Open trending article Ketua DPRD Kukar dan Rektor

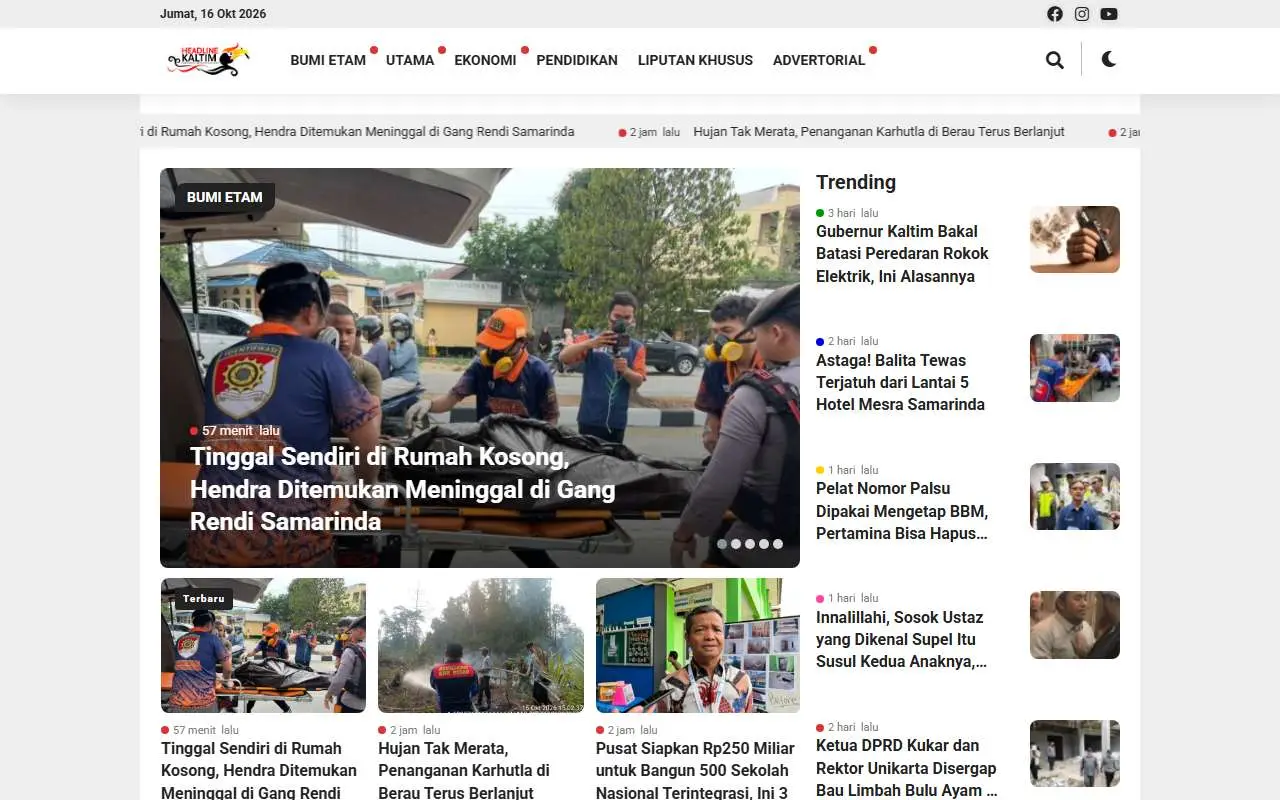coord(907,768)
